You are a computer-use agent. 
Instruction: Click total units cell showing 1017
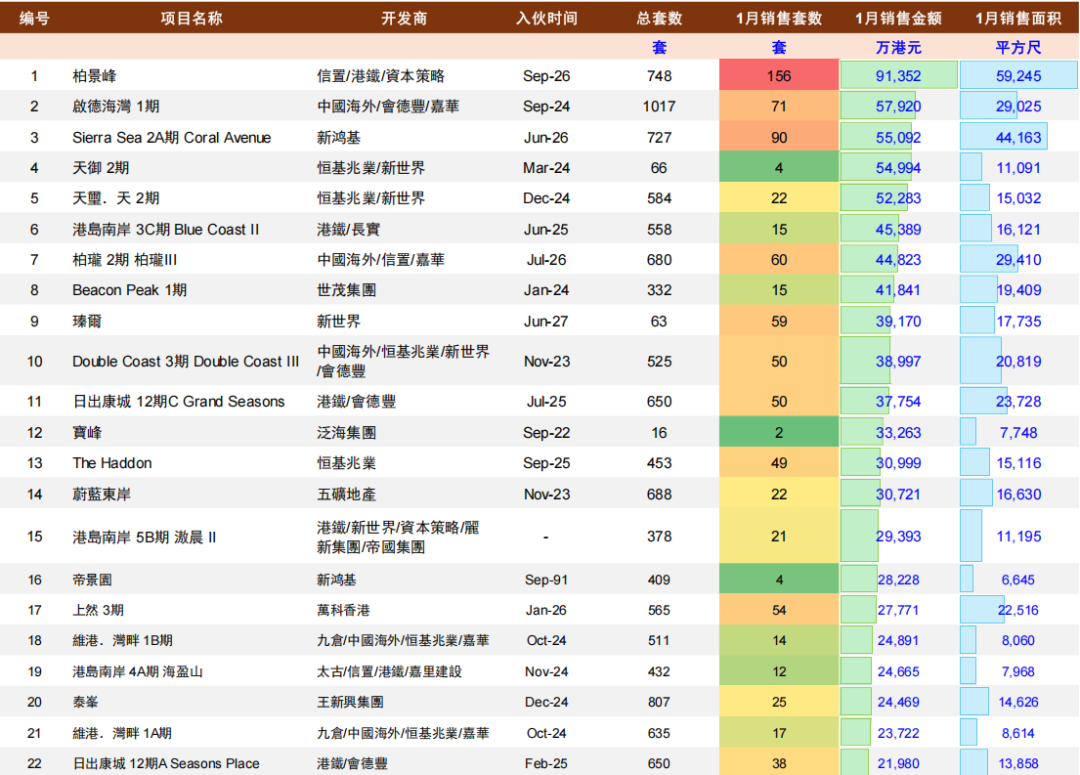(x=659, y=106)
